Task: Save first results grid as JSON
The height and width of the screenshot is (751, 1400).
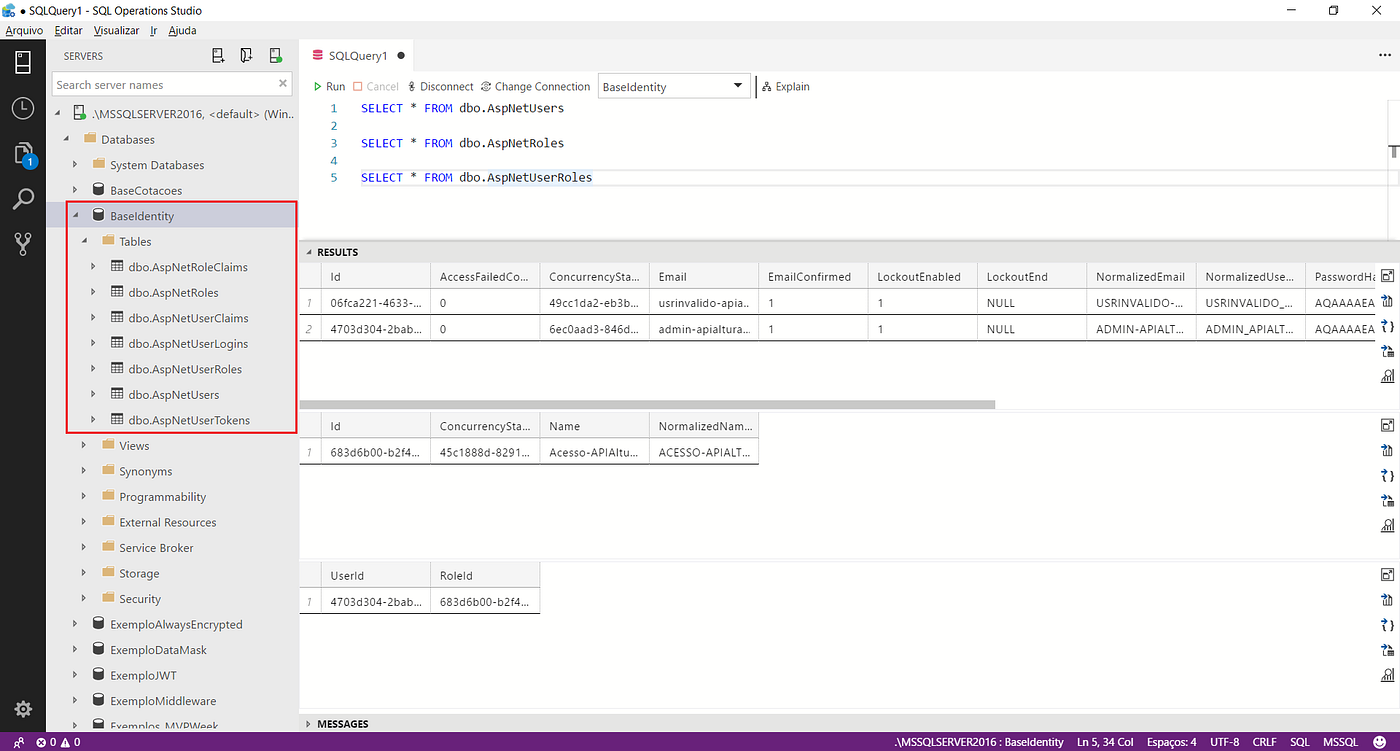Action: (1387, 326)
